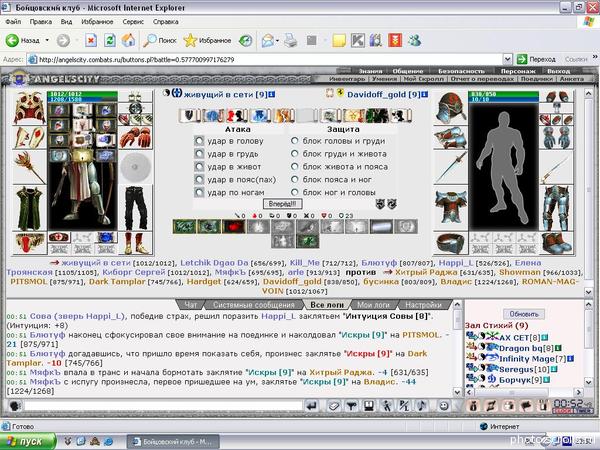Click the Stop loading icon
This screenshot has width=600, height=450.
(x=91, y=40)
